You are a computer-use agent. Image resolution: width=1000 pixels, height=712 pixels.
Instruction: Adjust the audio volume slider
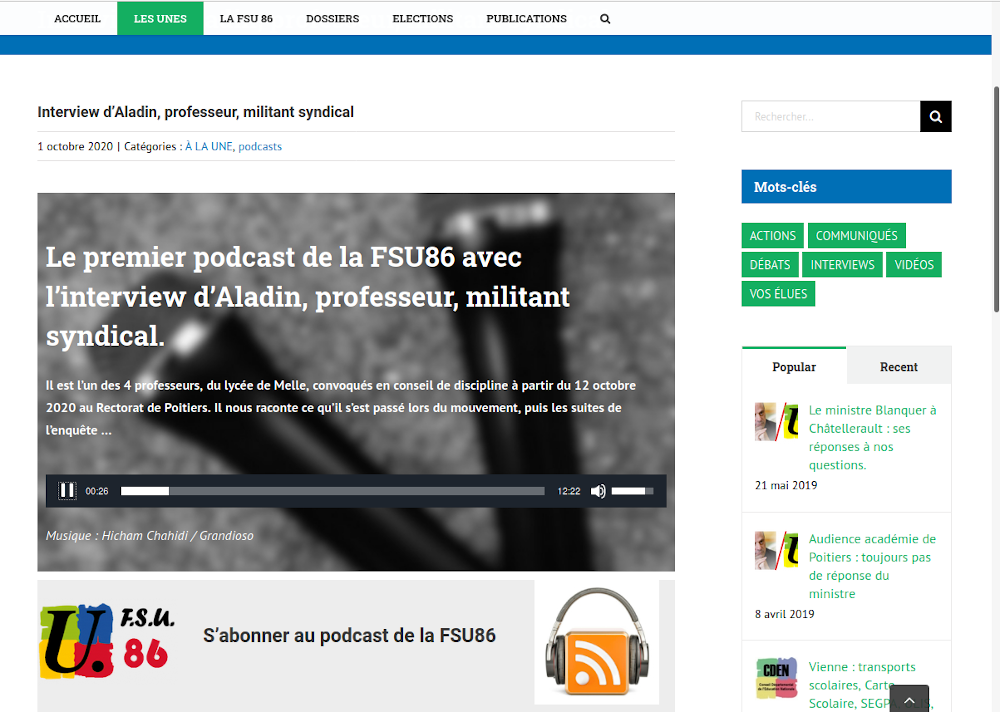(632, 491)
